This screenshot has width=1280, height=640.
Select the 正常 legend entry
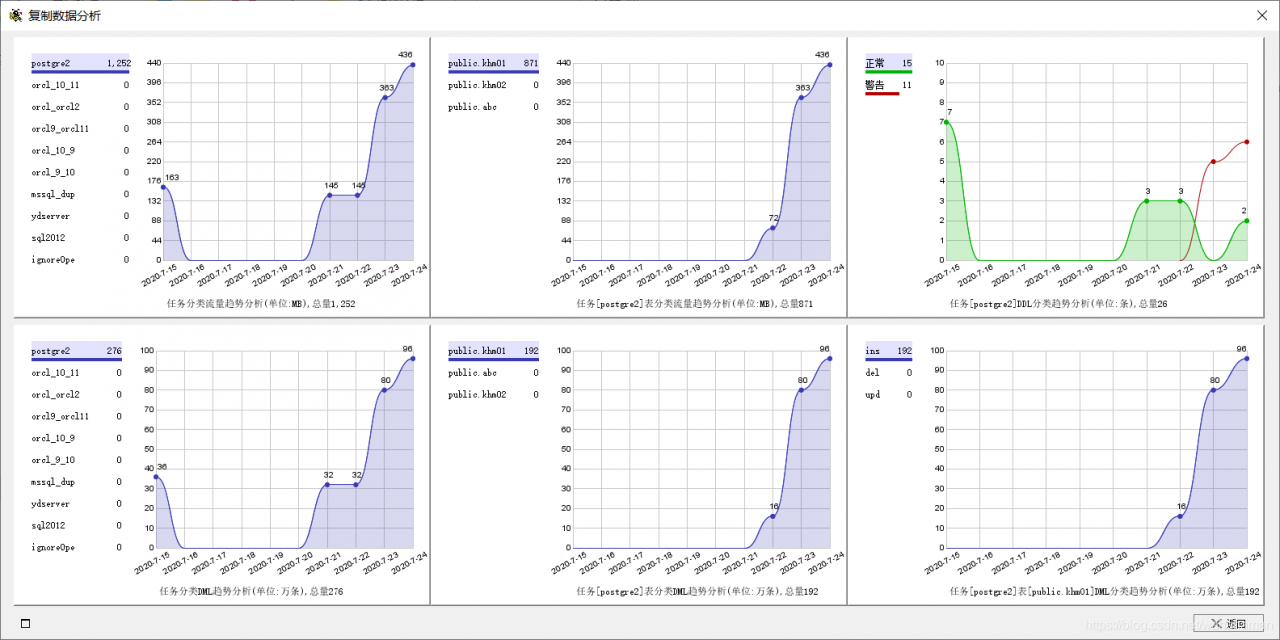[888, 63]
